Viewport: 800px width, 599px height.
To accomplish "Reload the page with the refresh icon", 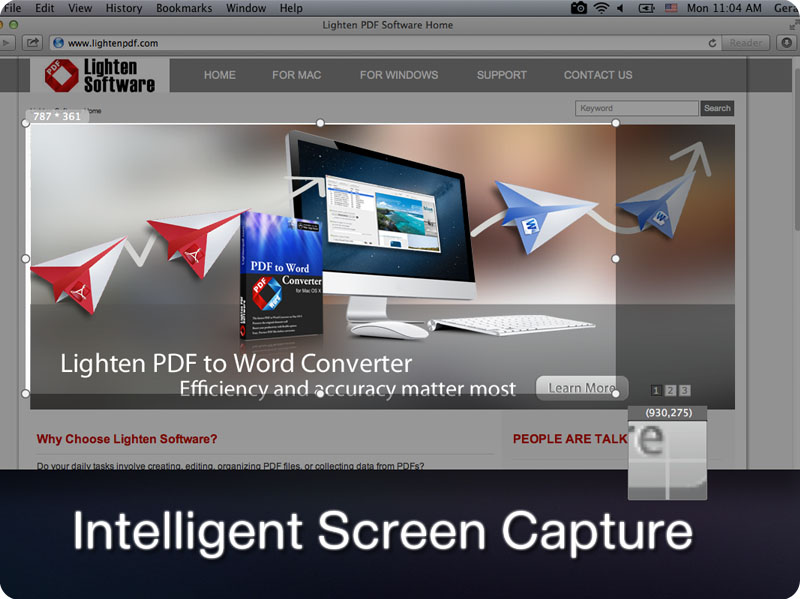I will pos(712,43).
